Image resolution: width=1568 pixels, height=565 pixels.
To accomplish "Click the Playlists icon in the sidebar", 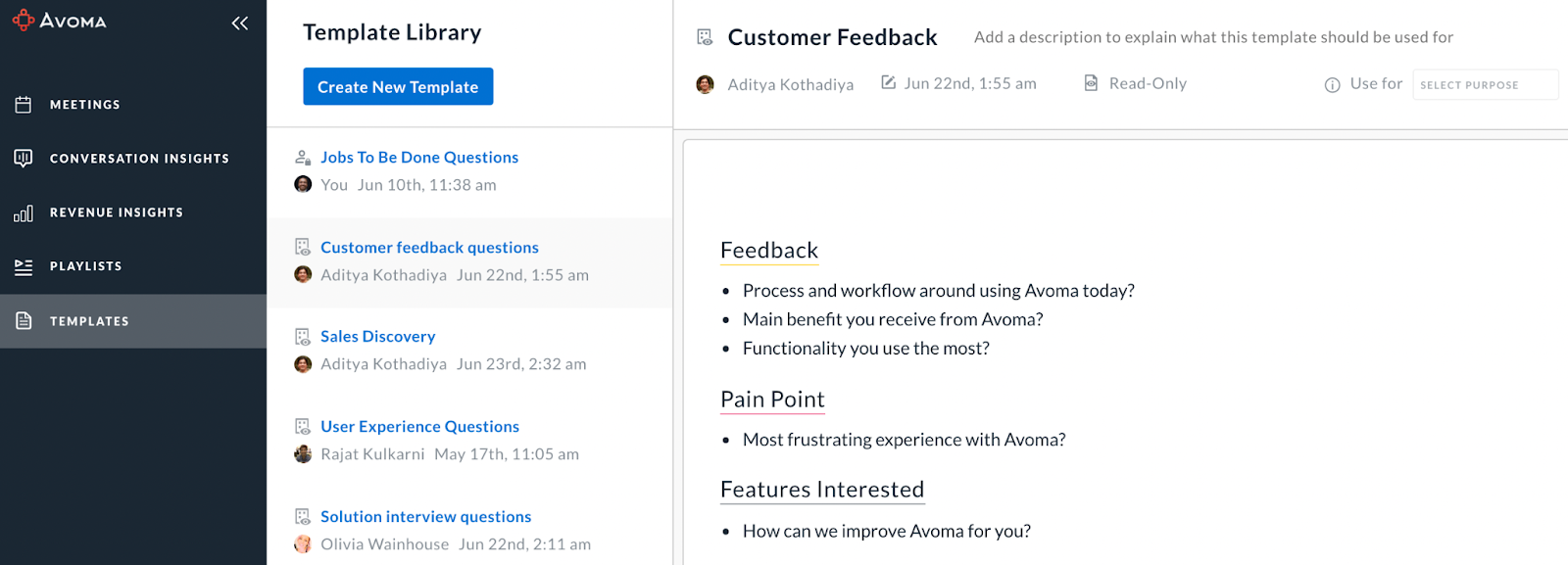I will coord(24,266).
